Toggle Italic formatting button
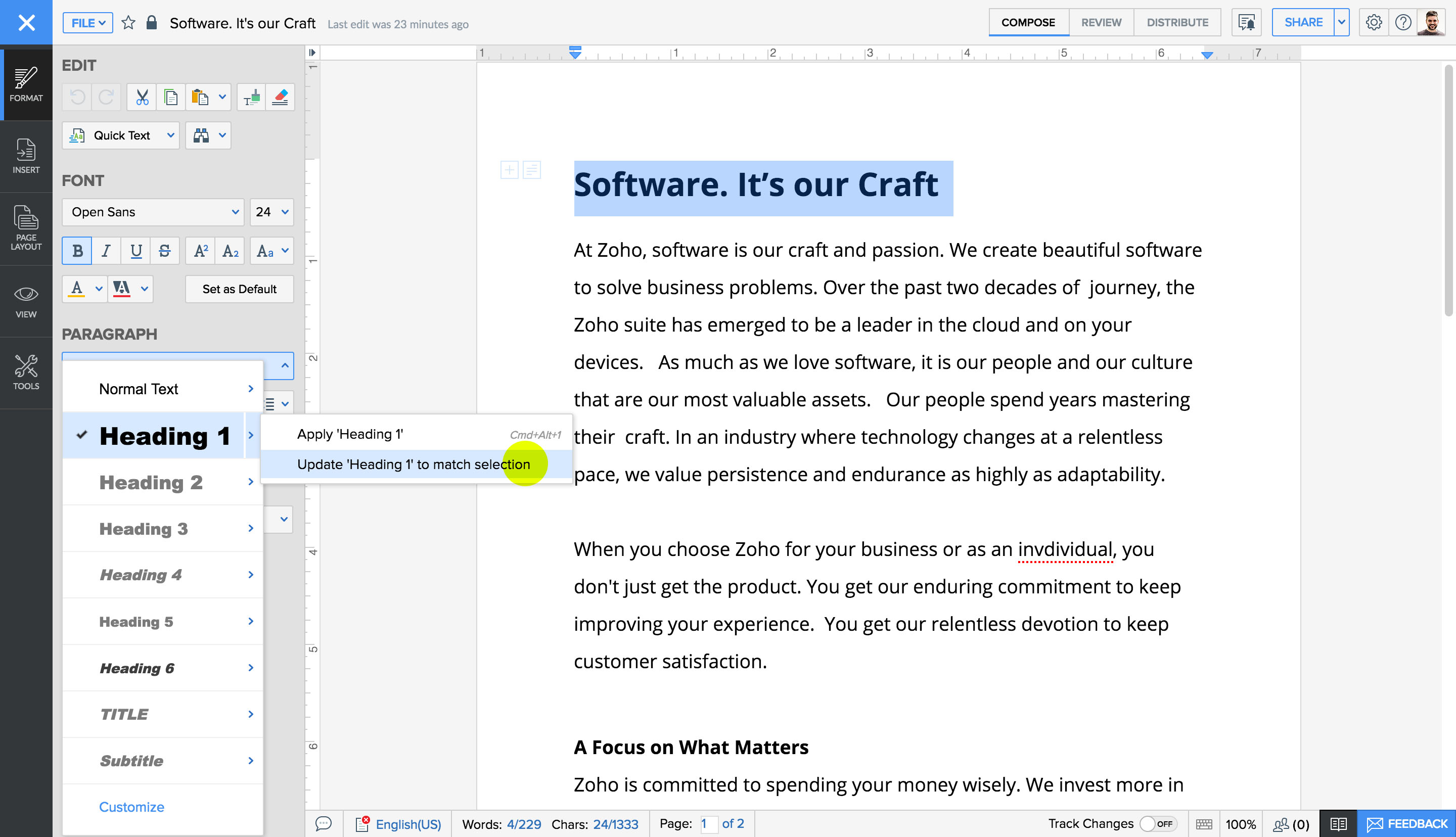 pos(106,251)
